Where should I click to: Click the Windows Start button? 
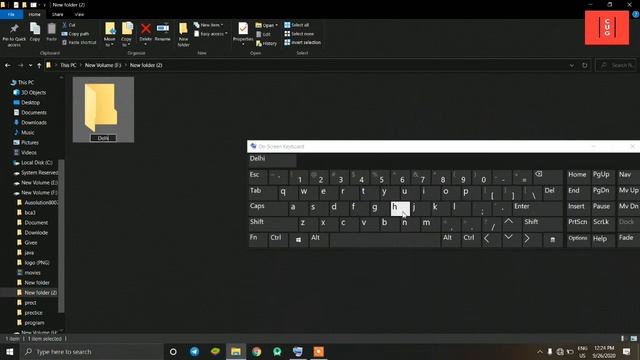point(9,351)
